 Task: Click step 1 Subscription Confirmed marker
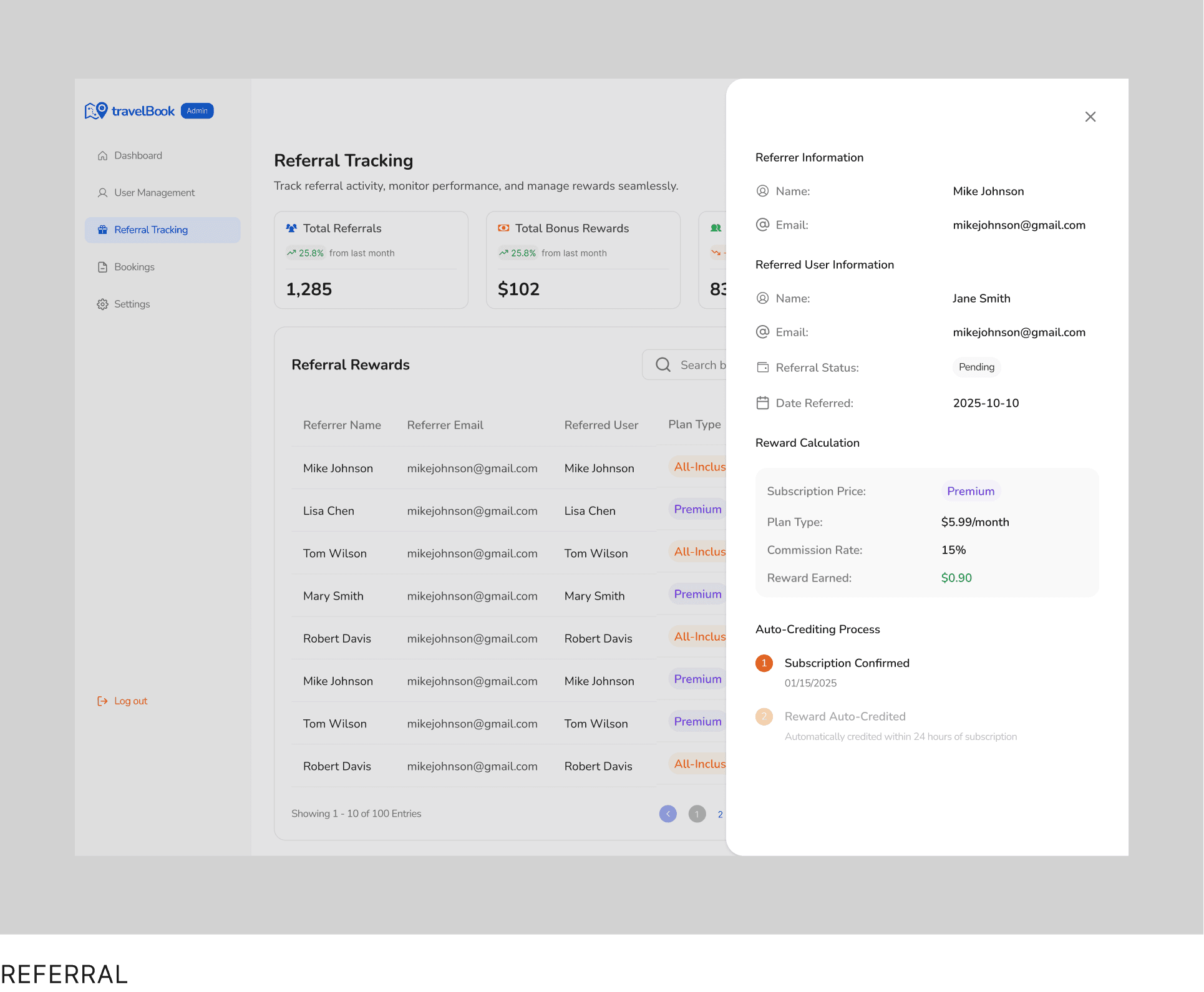764,663
